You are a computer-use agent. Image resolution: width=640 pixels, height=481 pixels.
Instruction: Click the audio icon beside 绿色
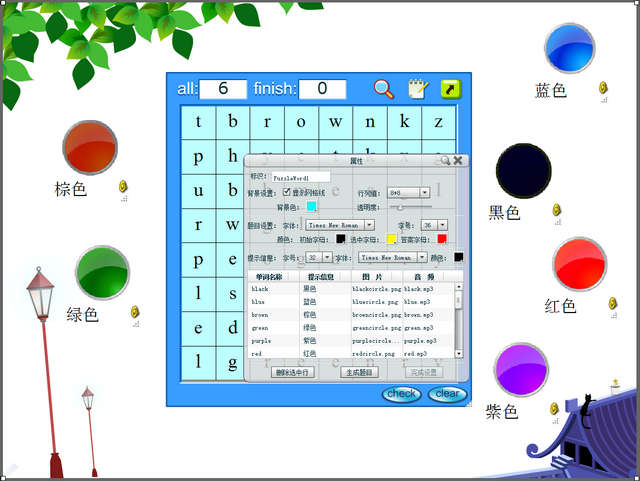pyautogui.click(x=133, y=313)
